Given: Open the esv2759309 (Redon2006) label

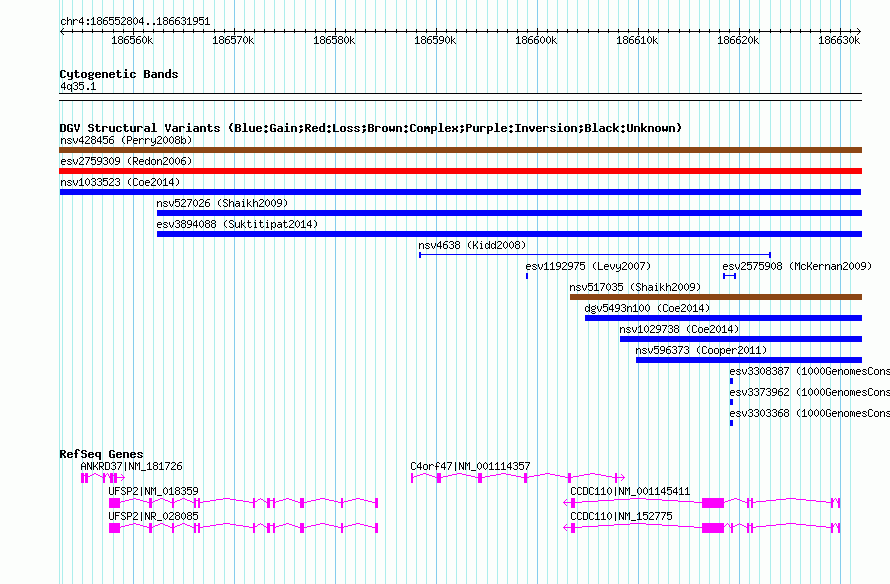Looking at the screenshot, I should [126, 161].
